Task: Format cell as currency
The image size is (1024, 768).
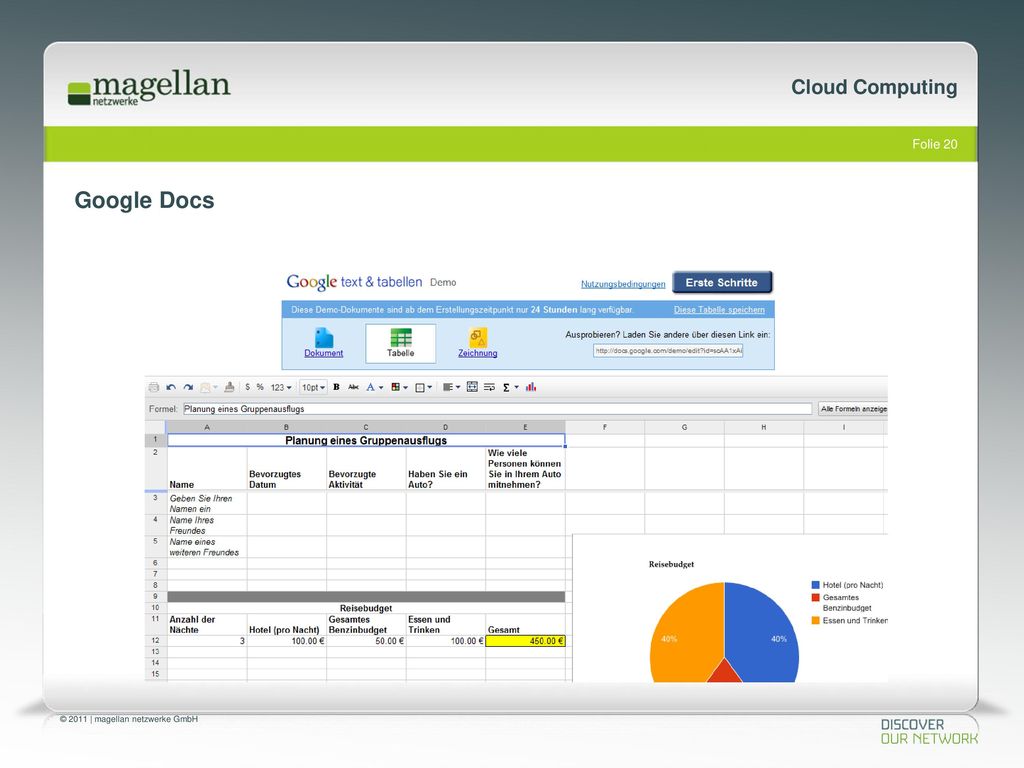Action: point(248,387)
